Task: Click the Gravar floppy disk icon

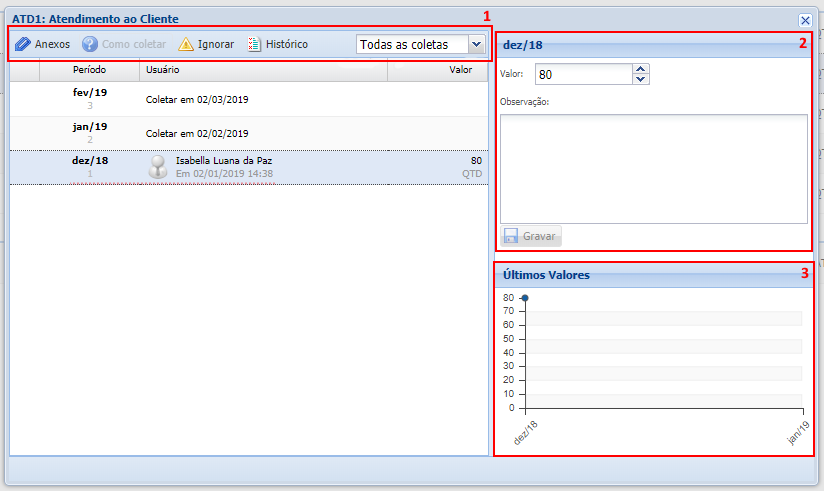Action: click(x=511, y=236)
